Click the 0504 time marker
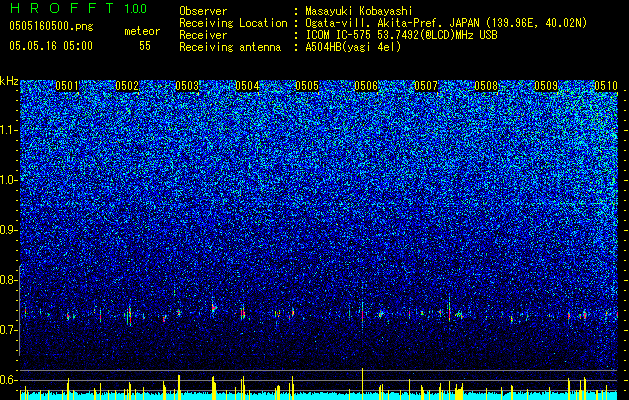The width and height of the screenshot is (629, 400). click(x=247, y=86)
